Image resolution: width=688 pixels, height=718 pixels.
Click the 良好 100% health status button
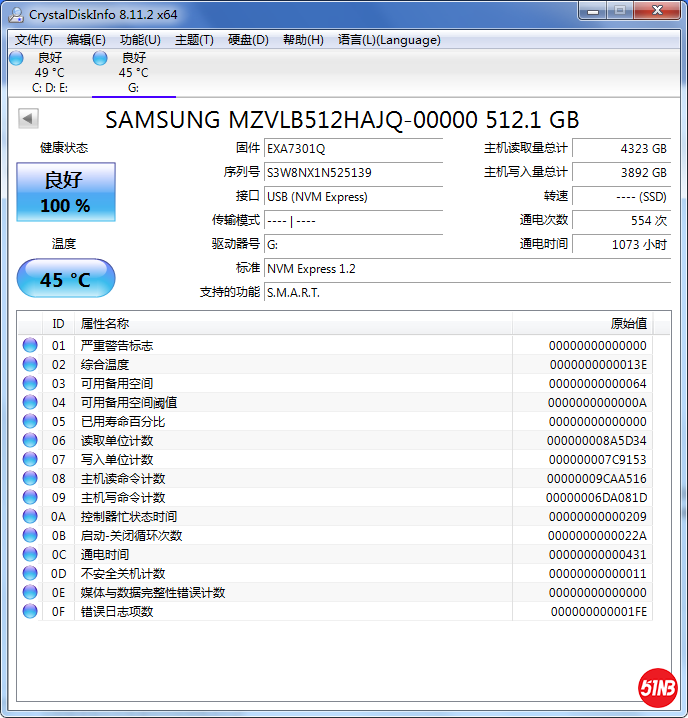[66, 193]
